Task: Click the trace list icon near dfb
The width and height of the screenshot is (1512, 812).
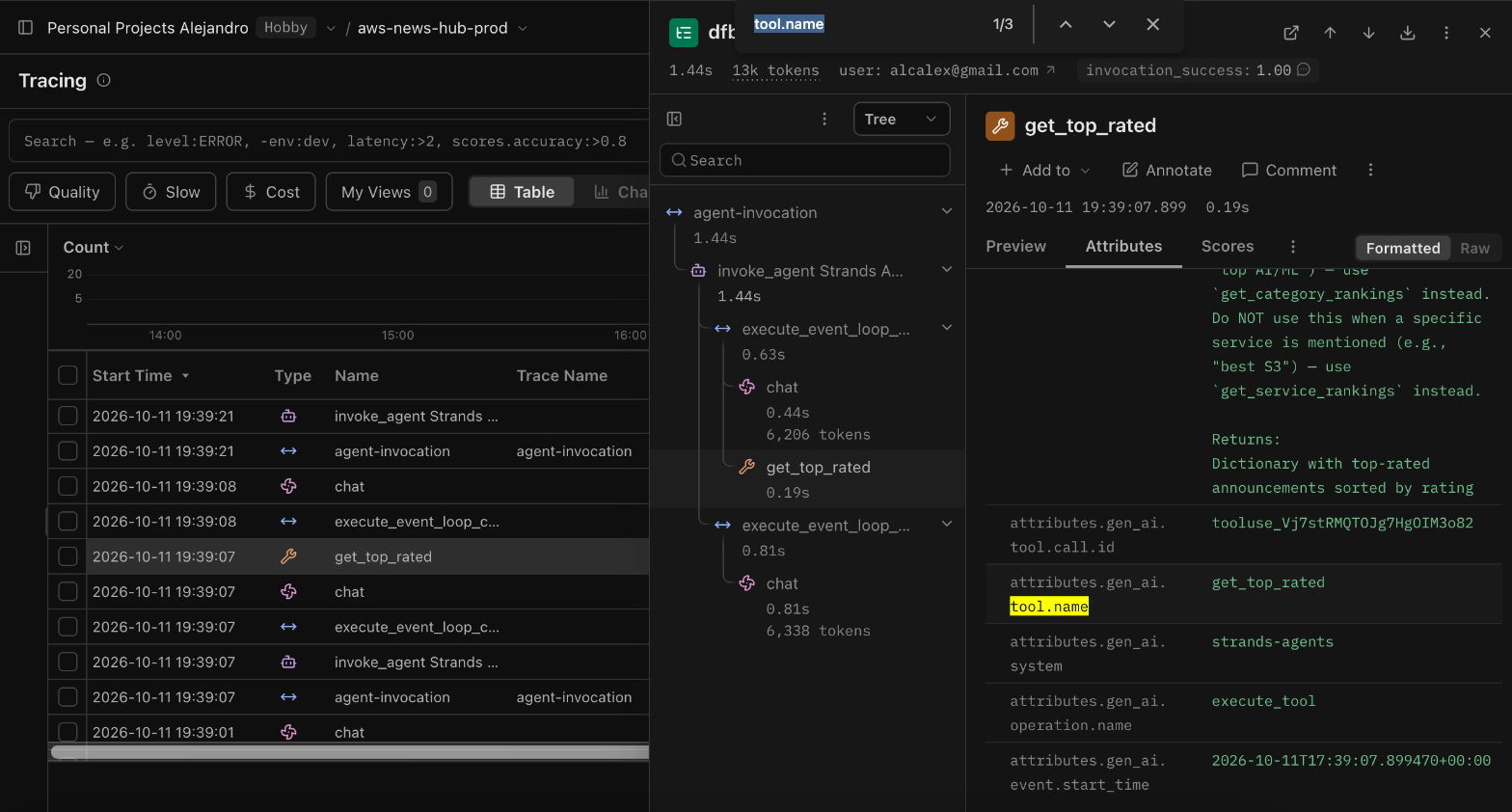Action: 684,33
